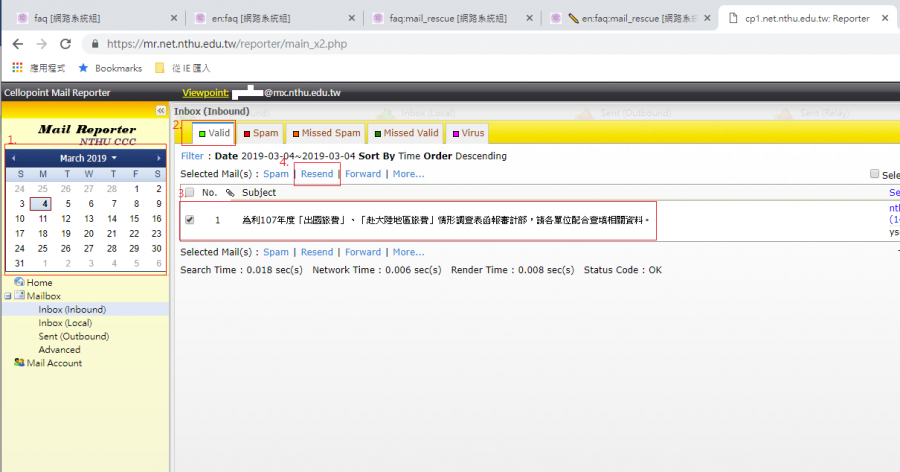The width and height of the screenshot is (900, 472).
Task: Click the Mail Account icon
Action: 19,363
